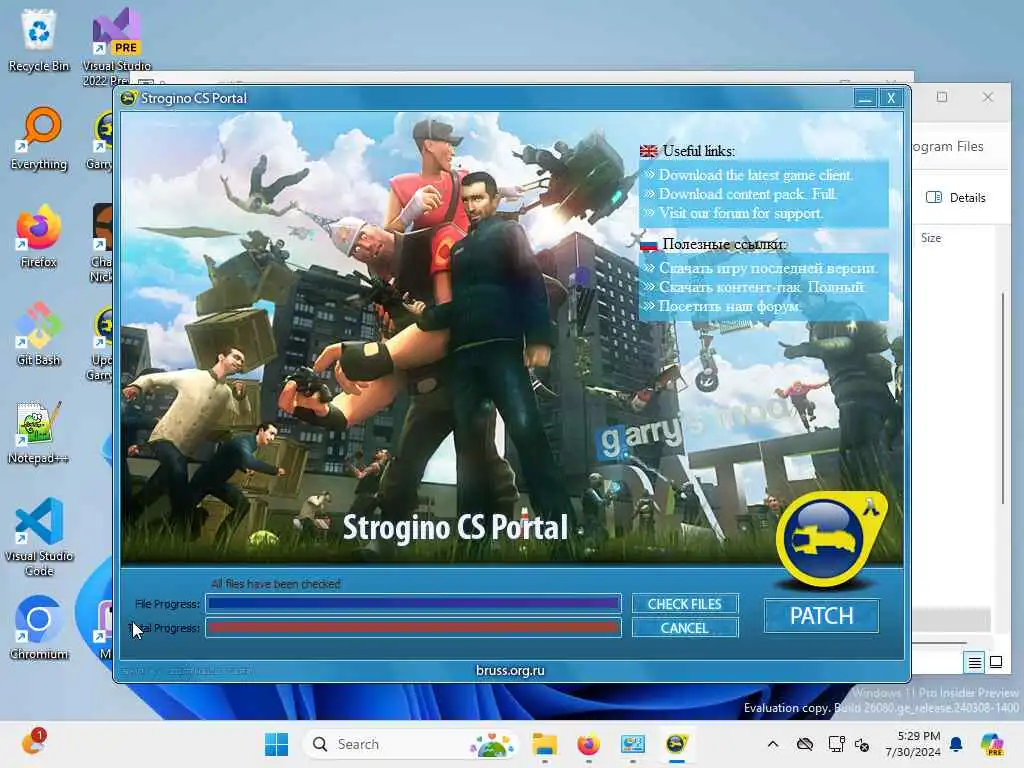Open Firefox from the taskbar
The image size is (1024, 768).
pyautogui.click(x=588, y=744)
